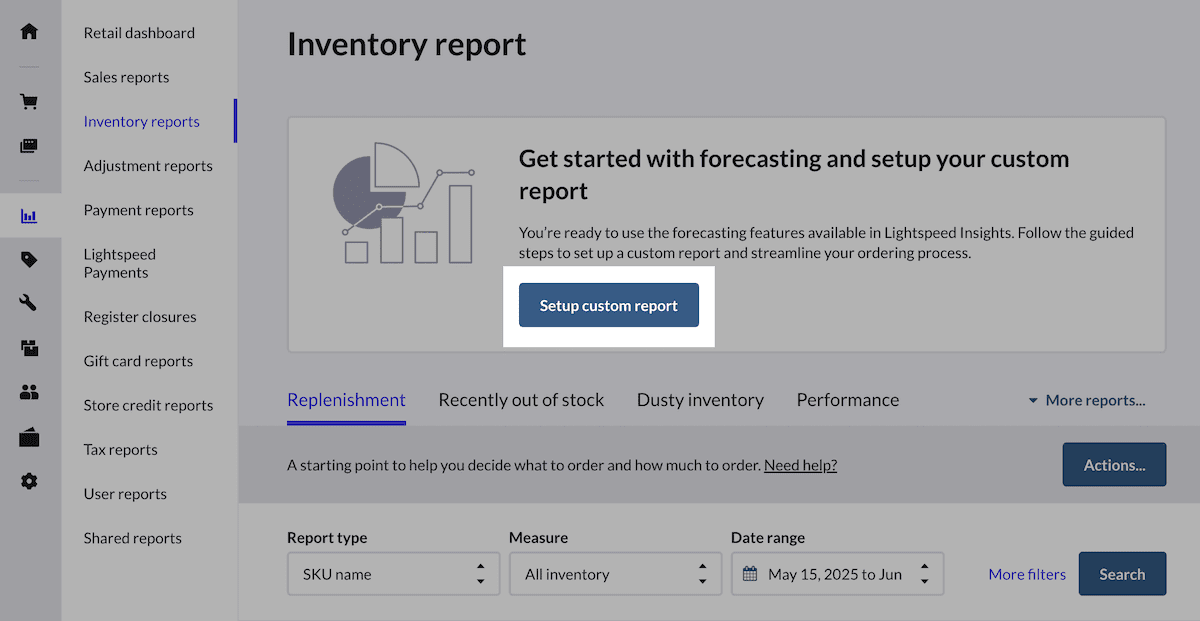Viewport: 1200px width, 621px height.
Task: Click the Need help? link
Action: click(x=800, y=465)
